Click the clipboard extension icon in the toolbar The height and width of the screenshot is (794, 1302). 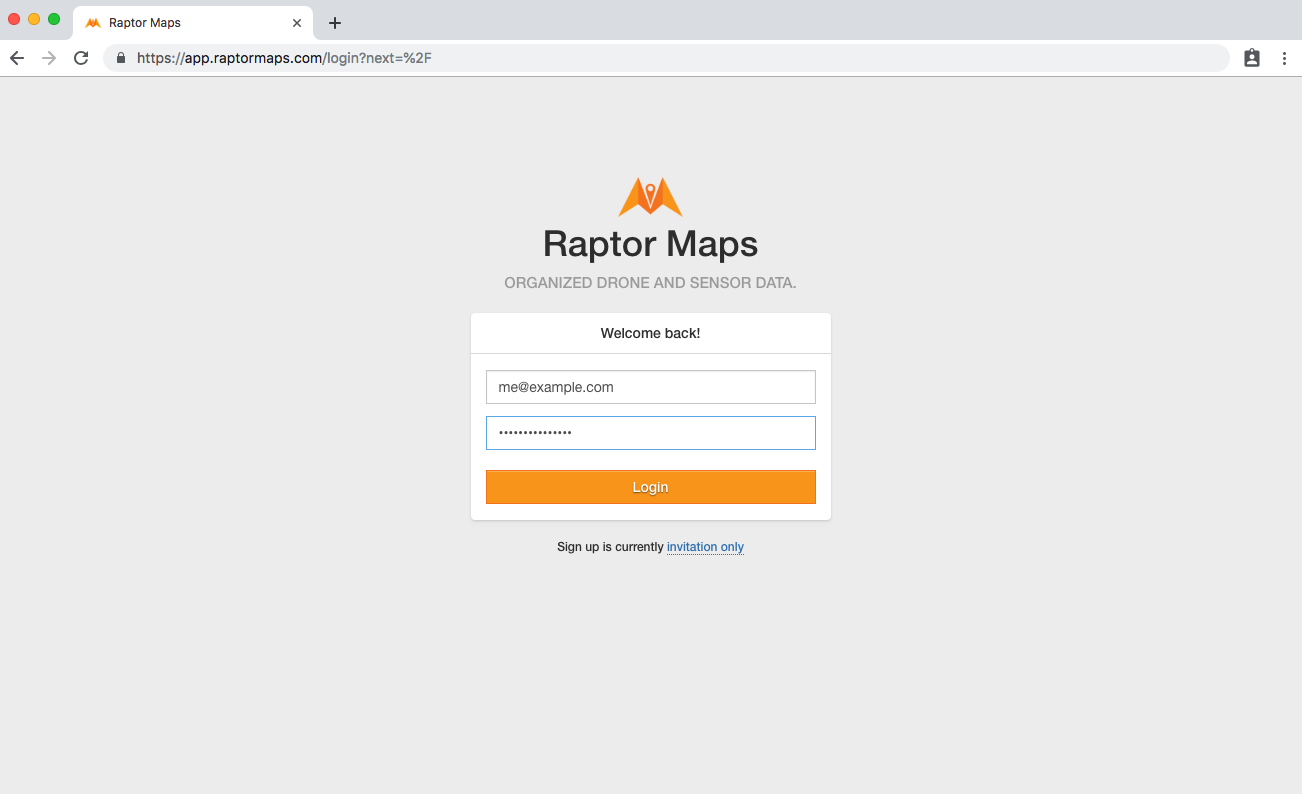(x=1252, y=58)
